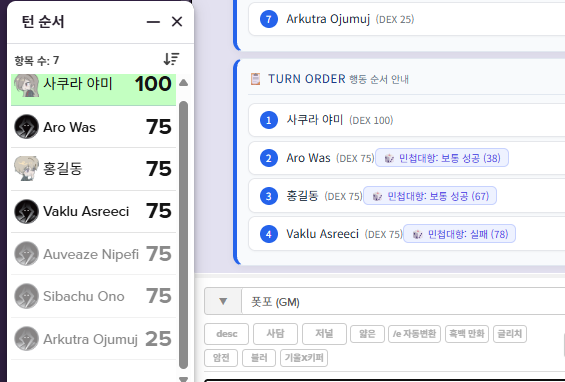This screenshot has width=565, height=382.
Task: Close the 턴 순서 panel
Action: (x=177, y=22)
